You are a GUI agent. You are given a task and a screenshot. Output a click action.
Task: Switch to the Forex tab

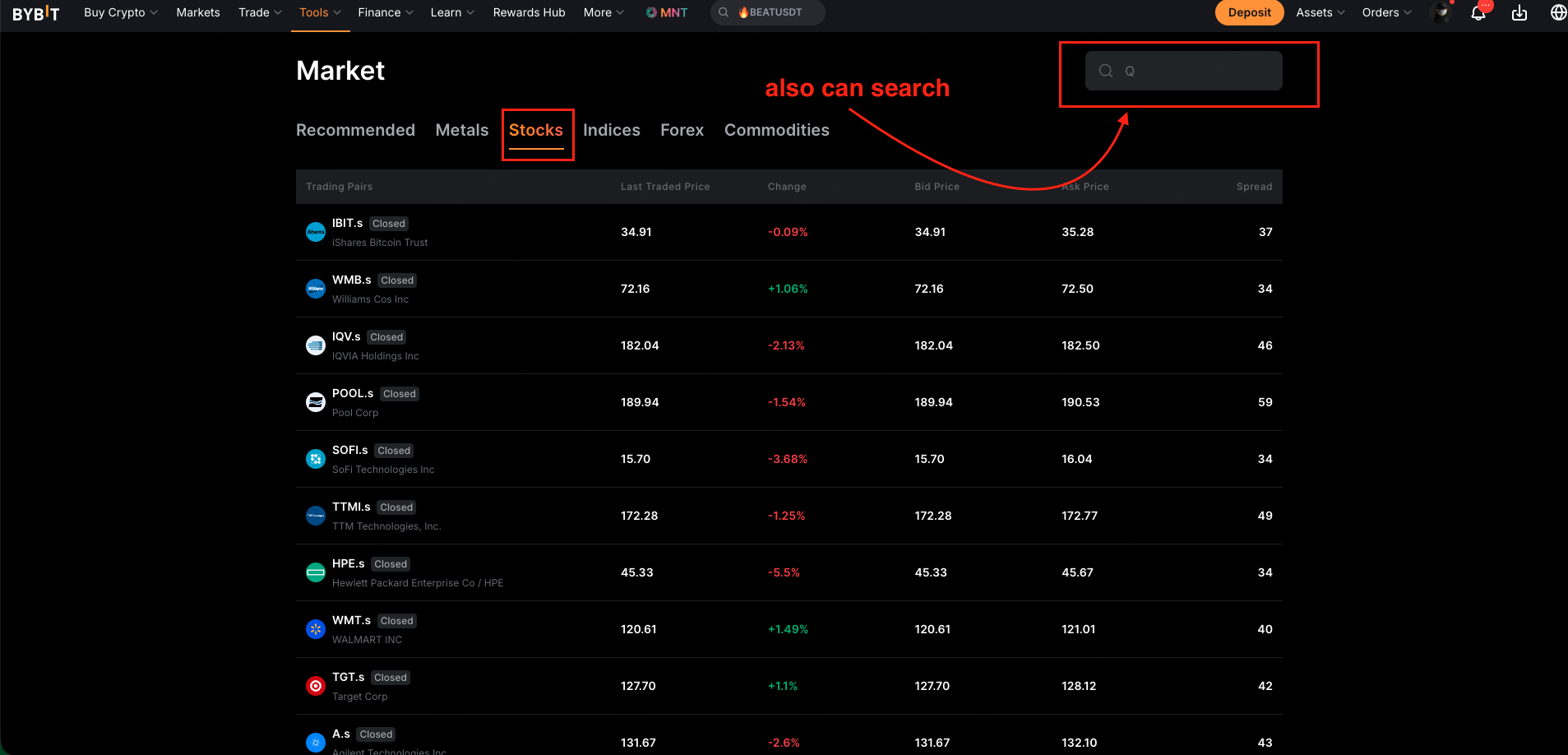click(x=682, y=130)
